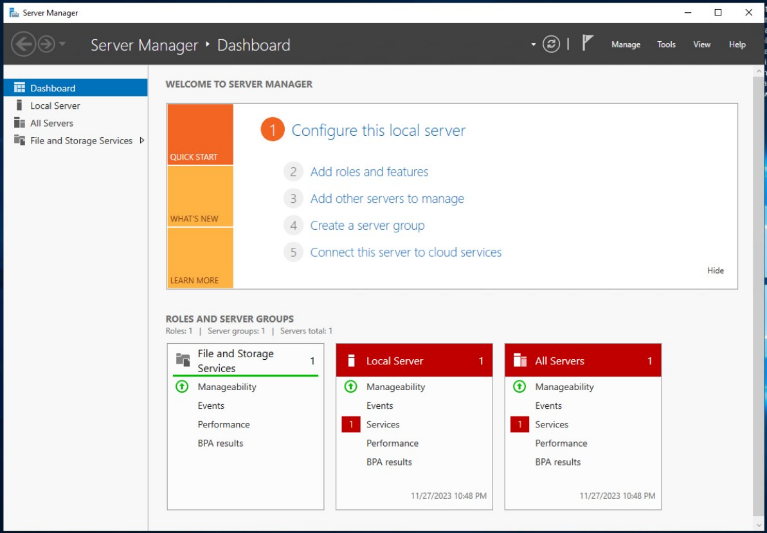Open BPA results in File and Storage tile
This screenshot has width=767, height=533.
click(220, 444)
